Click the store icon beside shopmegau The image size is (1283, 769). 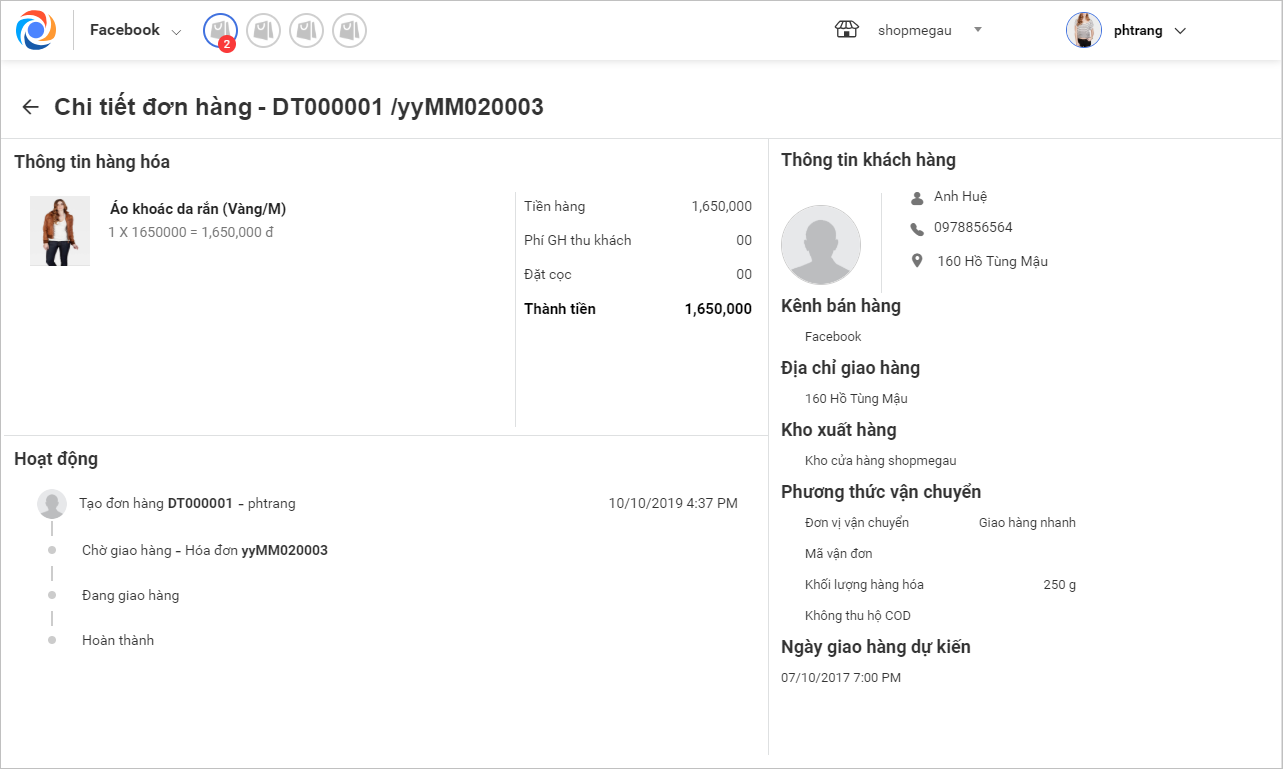tap(847, 30)
